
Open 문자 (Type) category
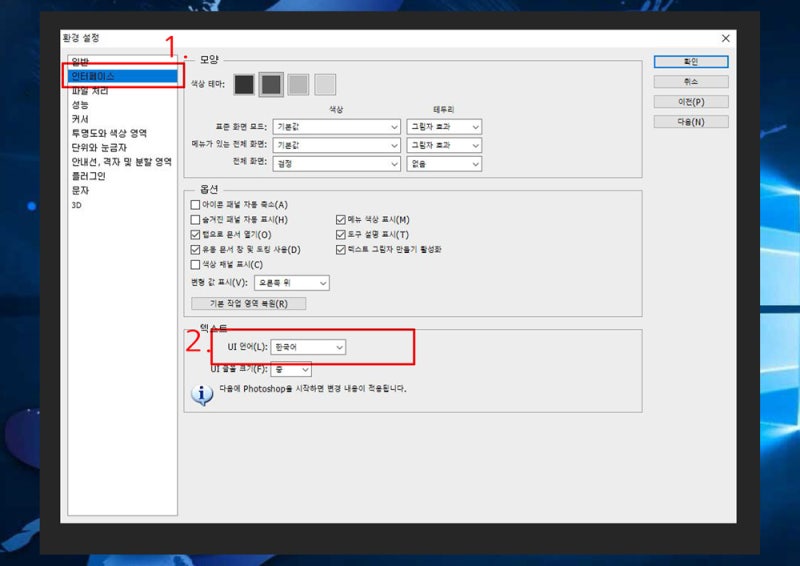[80, 190]
